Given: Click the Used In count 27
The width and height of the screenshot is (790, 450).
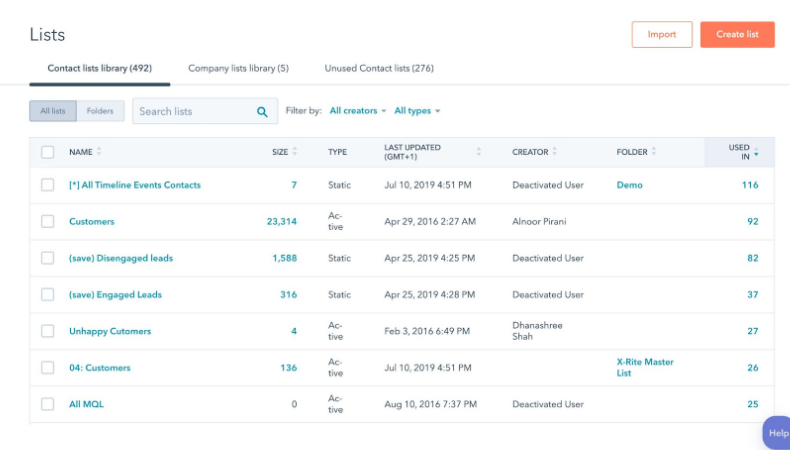Looking at the screenshot, I should point(753,331).
